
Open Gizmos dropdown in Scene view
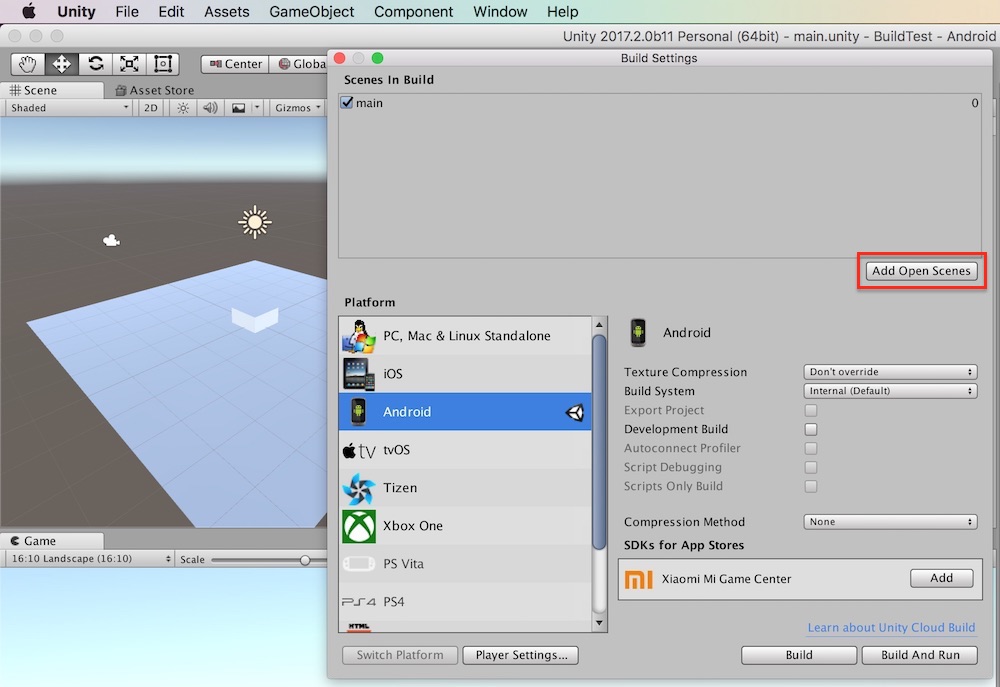click(x=298, y=108)
